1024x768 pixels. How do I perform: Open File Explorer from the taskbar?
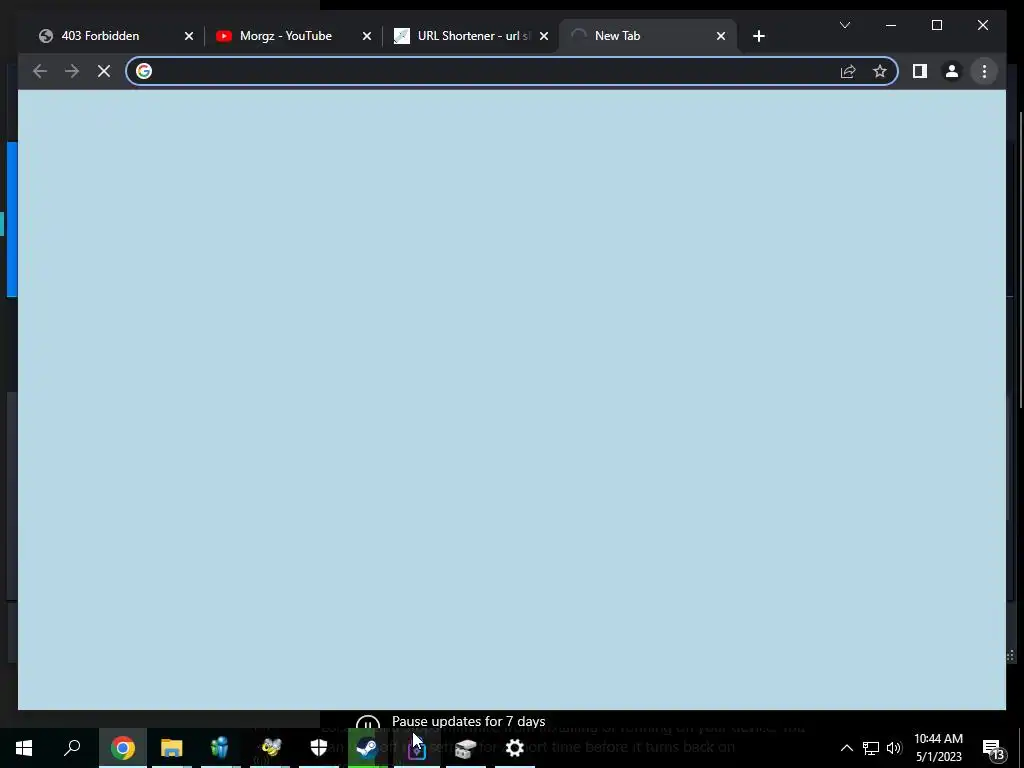tap(172, 748)
